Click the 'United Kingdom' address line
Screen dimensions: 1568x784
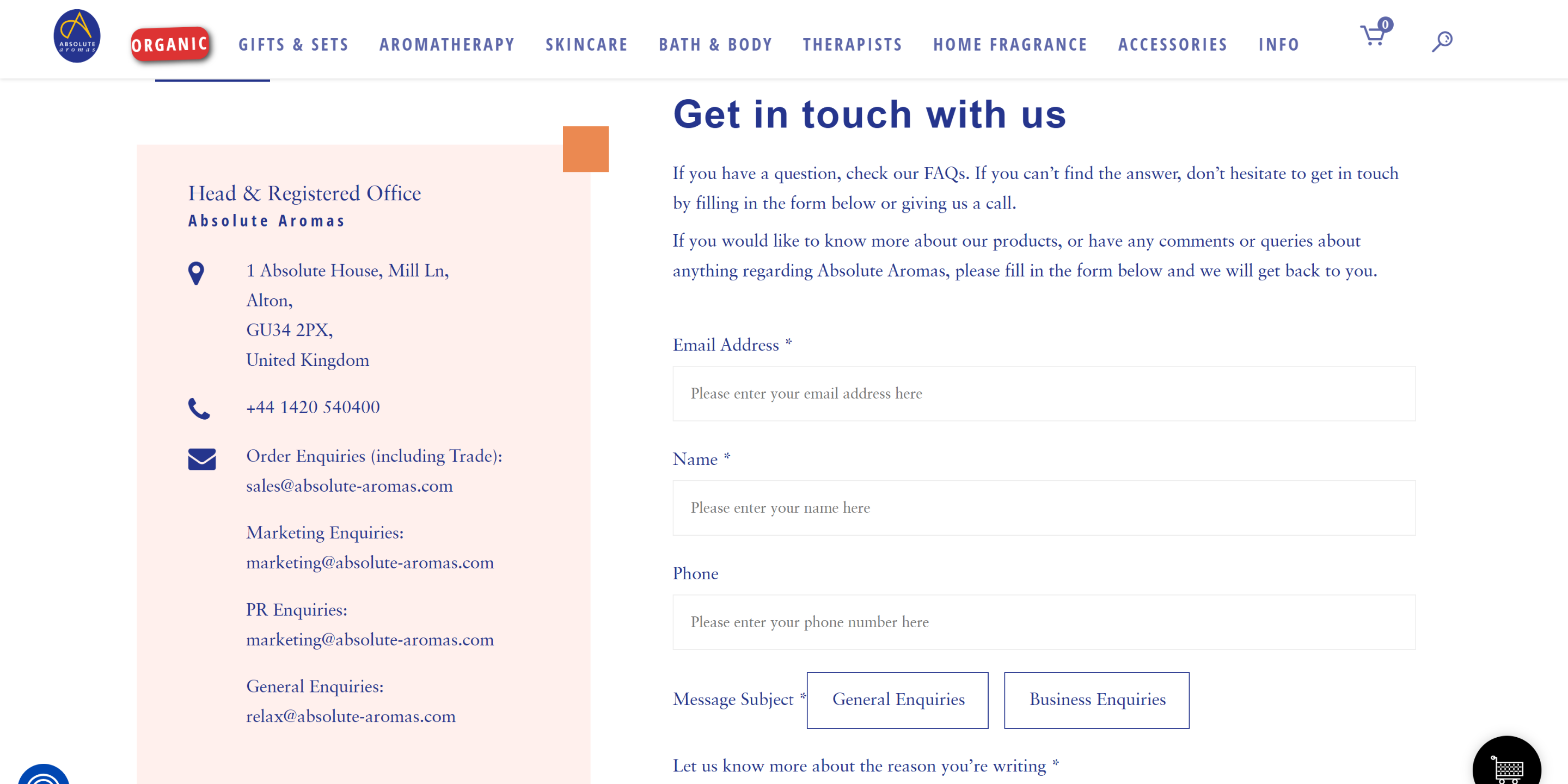308,360
